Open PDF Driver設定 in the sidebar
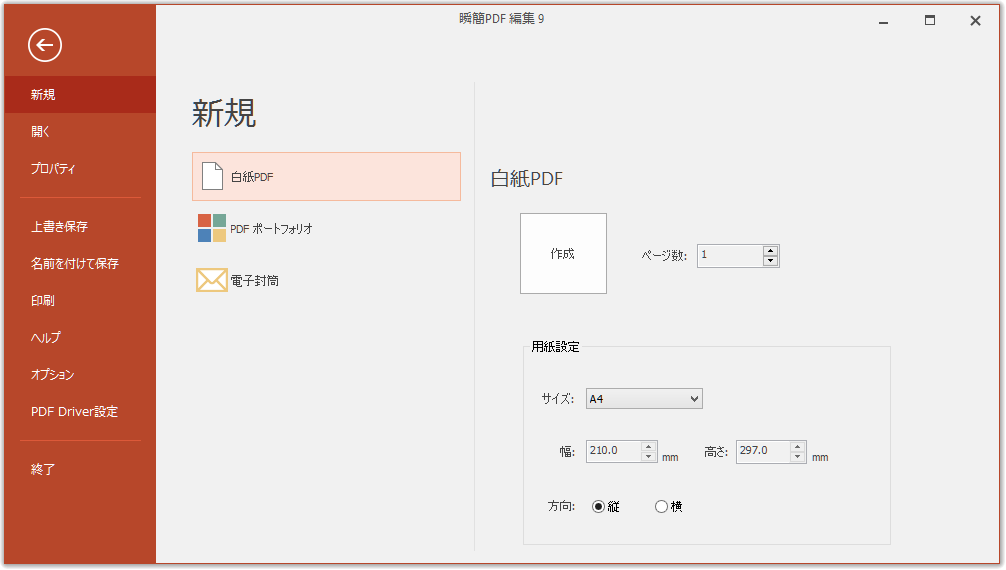This screenshot has height=570, width=1006. (x=80, y=411)
